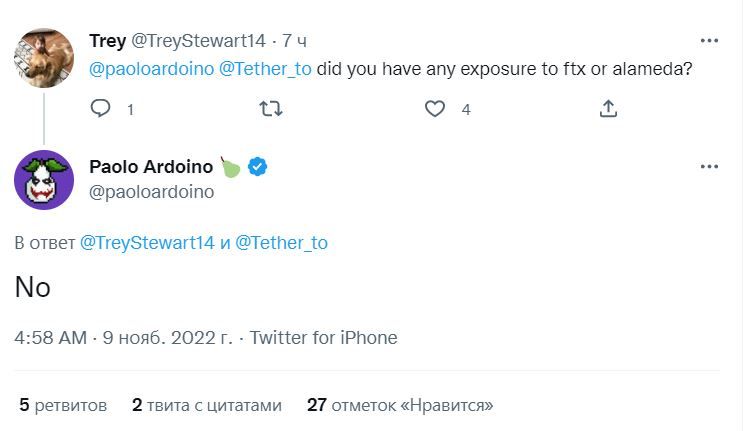Click the share icon on Trey's tweet
This screenshot has height=431, width=746.
[x=608, y=108]
